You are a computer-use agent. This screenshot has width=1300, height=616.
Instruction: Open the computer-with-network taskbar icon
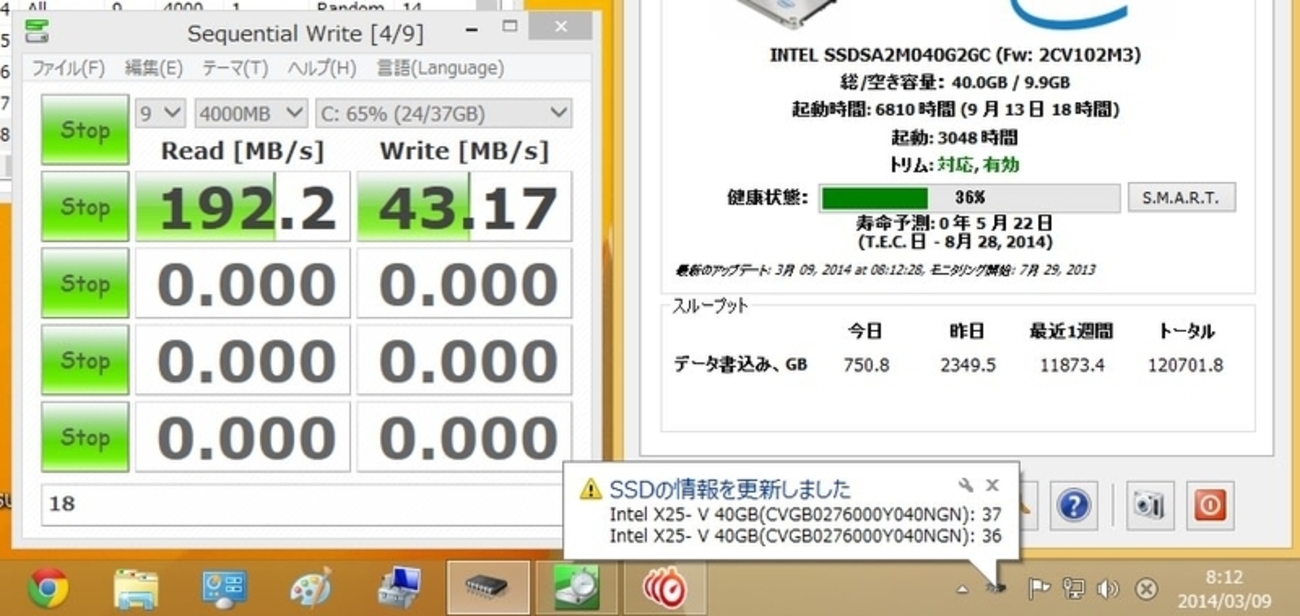click(399, 588)
